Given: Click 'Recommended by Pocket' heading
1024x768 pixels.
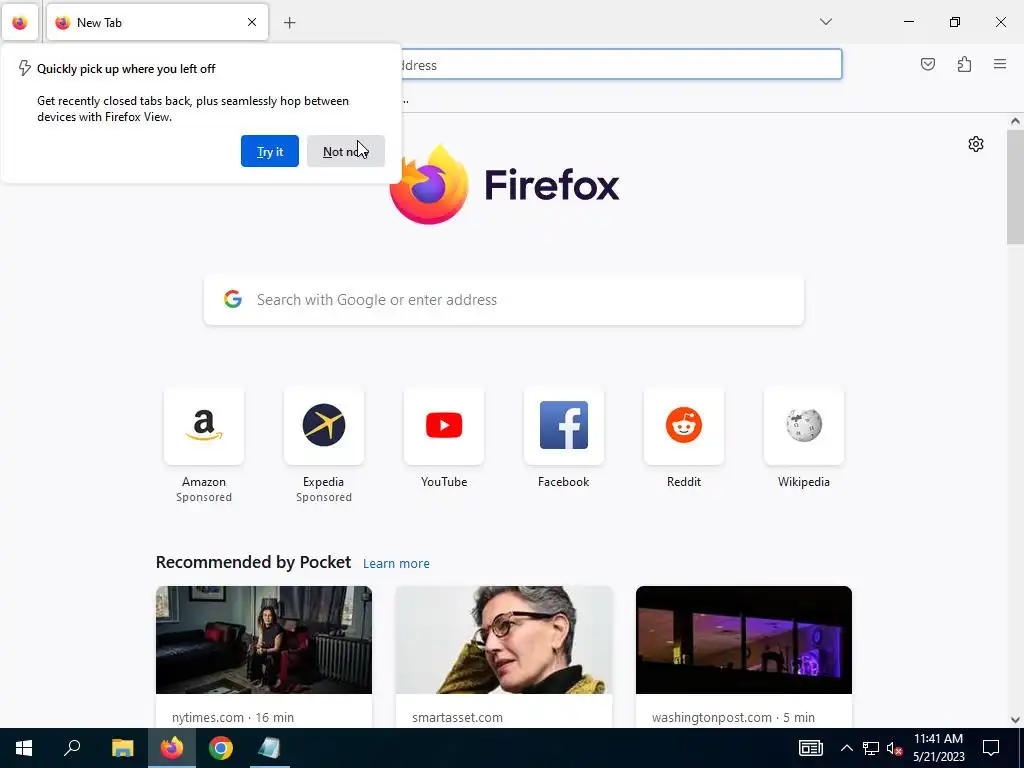Looking at the screenshot, I should click(x=253, y=562).
